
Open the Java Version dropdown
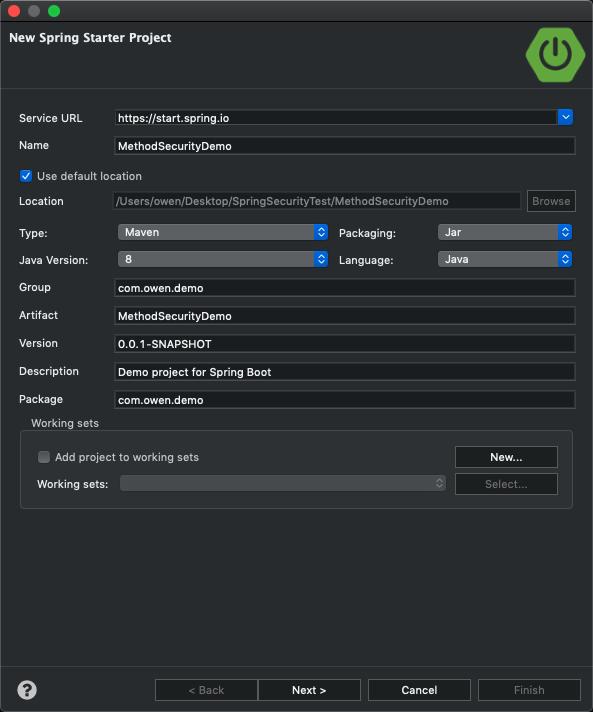point(223,259)
